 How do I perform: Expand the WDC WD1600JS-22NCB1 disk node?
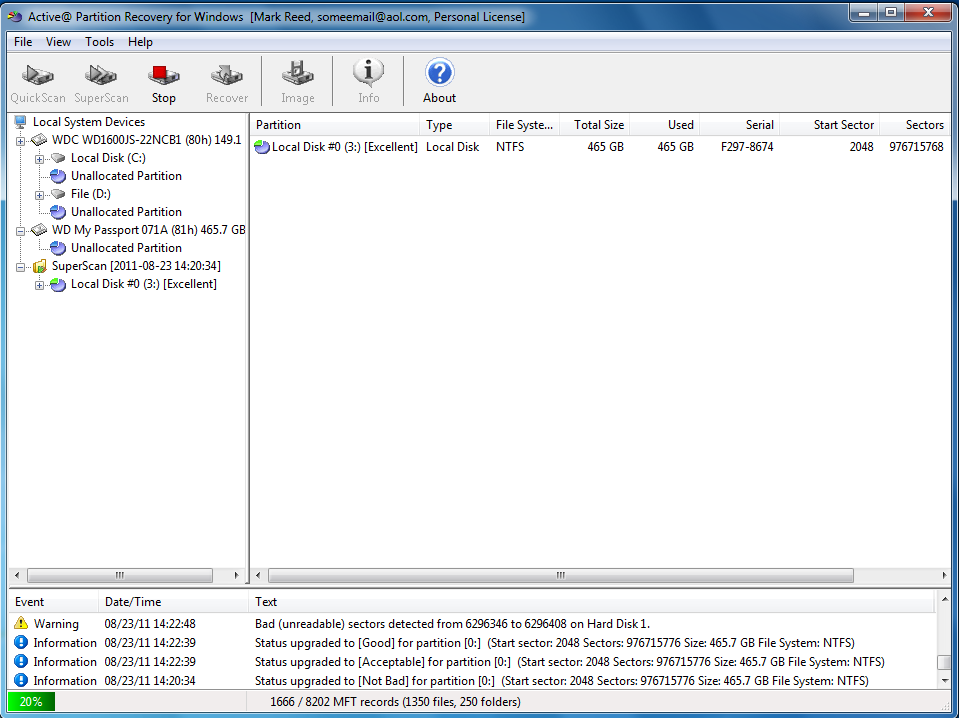pyautogui.click(x=20, y=141)
